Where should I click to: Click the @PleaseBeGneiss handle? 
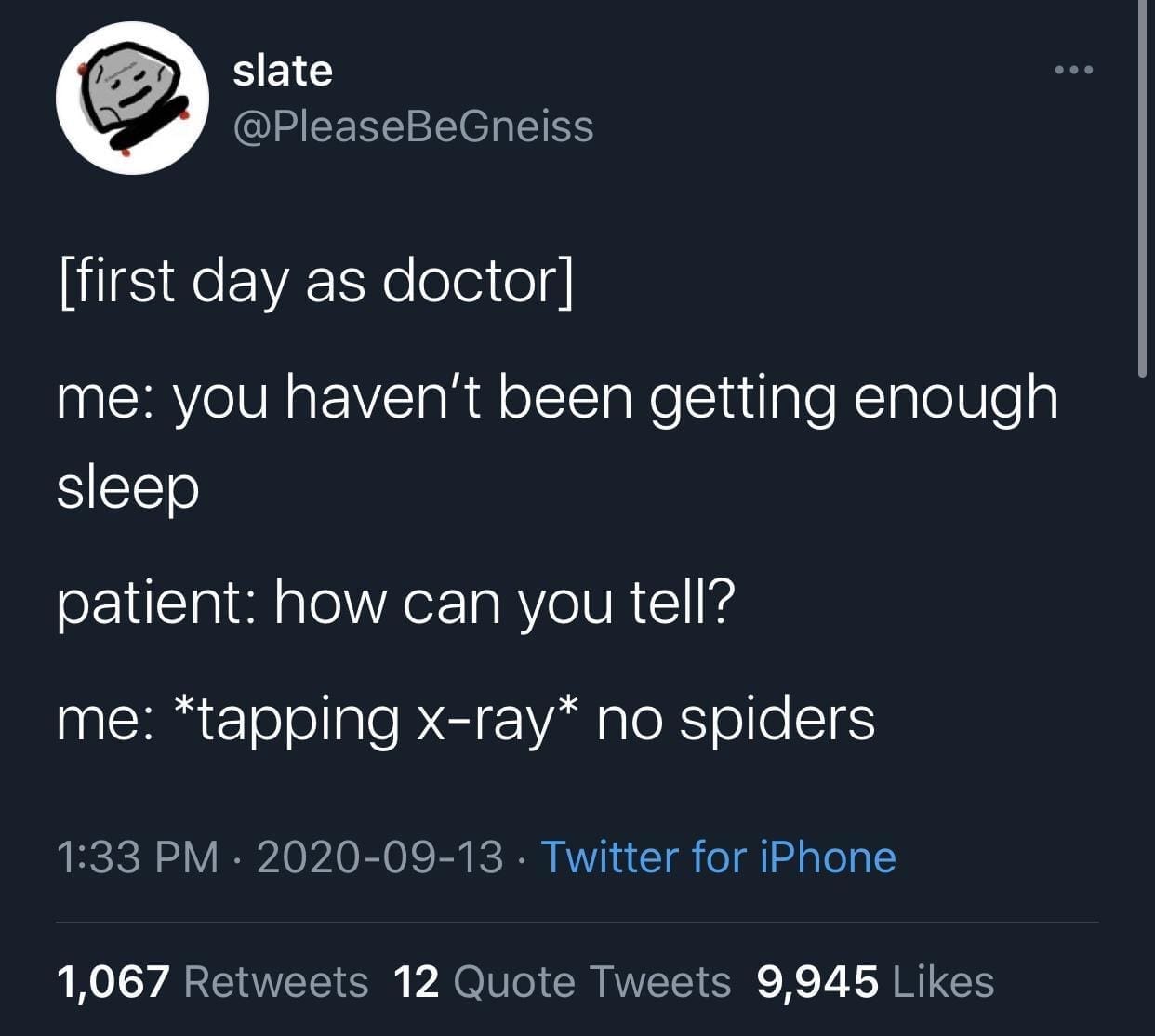click(x=413, y=126)
